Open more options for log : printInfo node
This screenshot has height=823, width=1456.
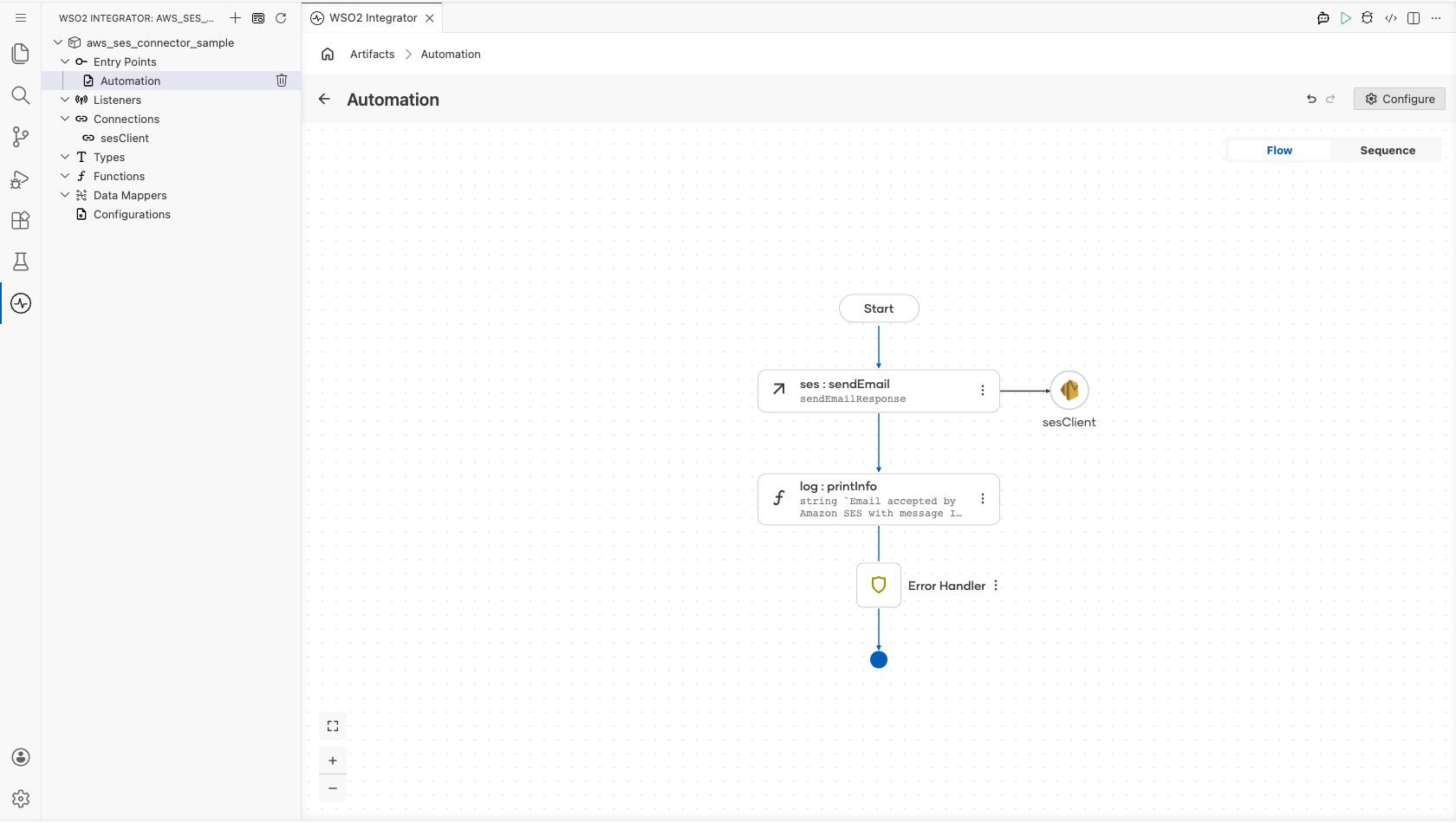point(983,499)
